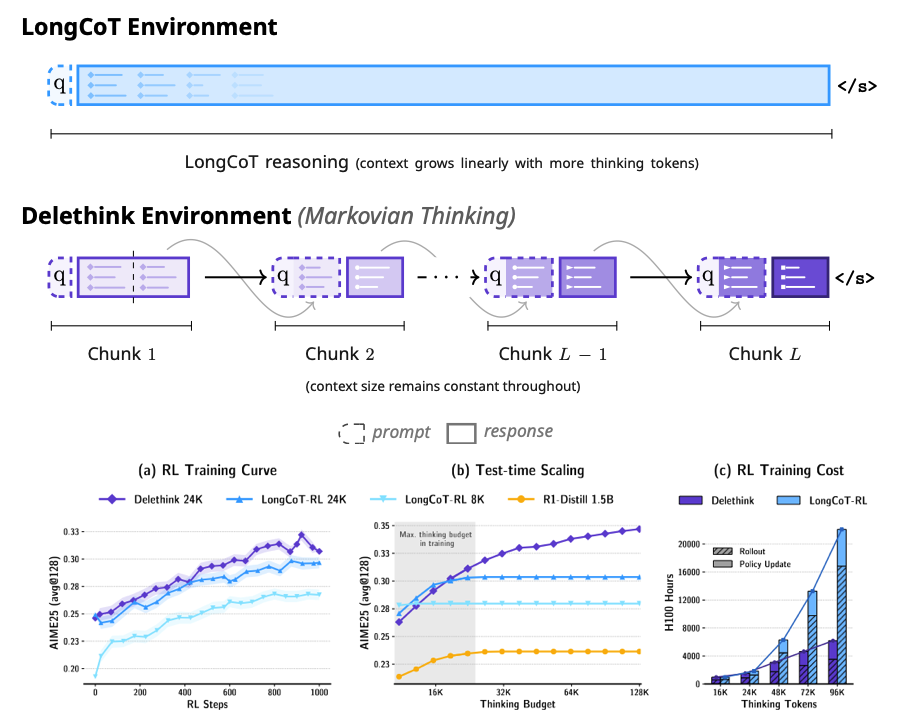
Task: Click the tallest blue bar at 96K tokens
Action: [842, 605]
